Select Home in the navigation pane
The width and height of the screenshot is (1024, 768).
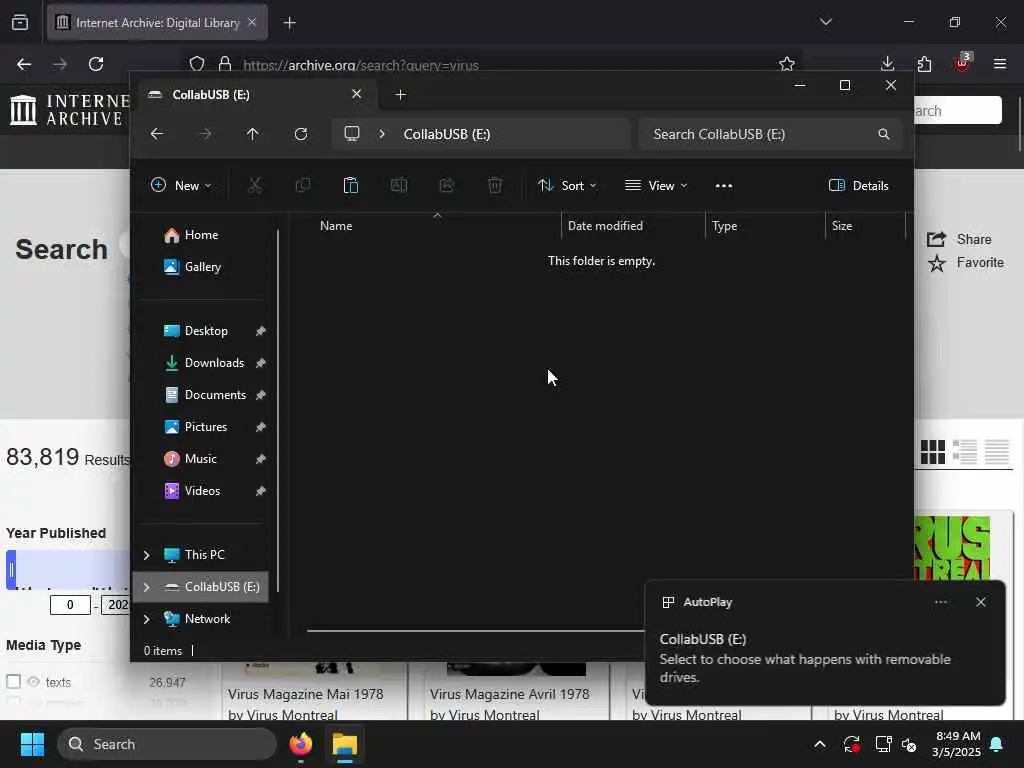point(201,235)
